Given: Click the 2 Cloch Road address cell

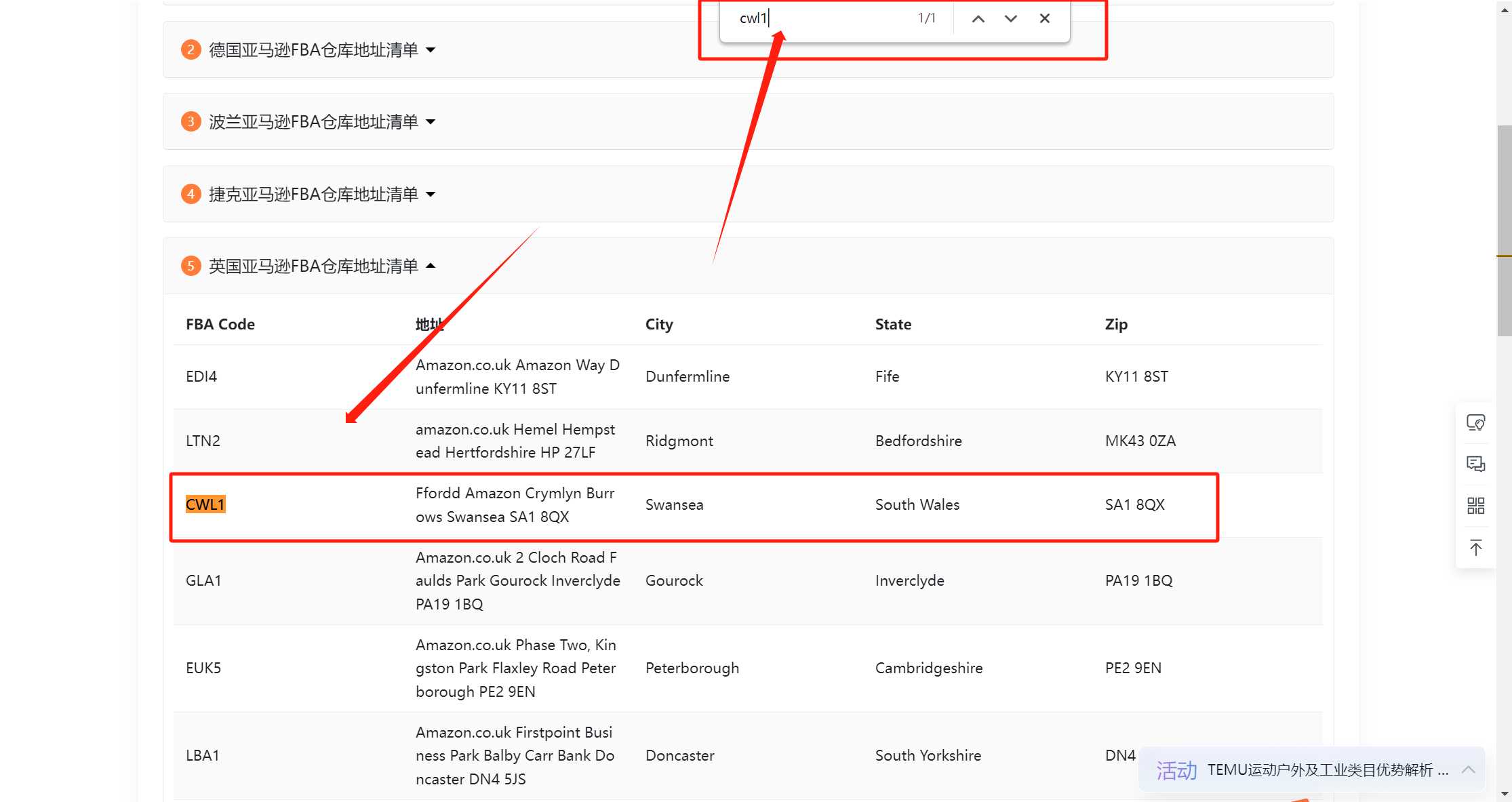Looking at the screenshot, I should click(x=518, y=580).
